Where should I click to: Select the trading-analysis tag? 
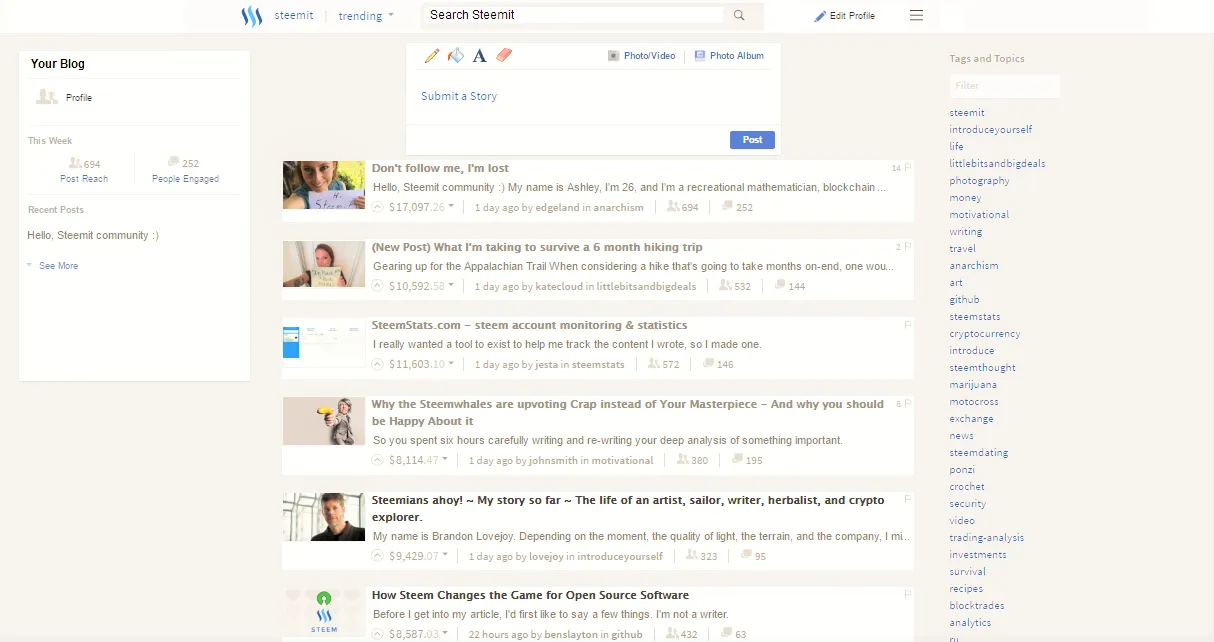point(987,537)
